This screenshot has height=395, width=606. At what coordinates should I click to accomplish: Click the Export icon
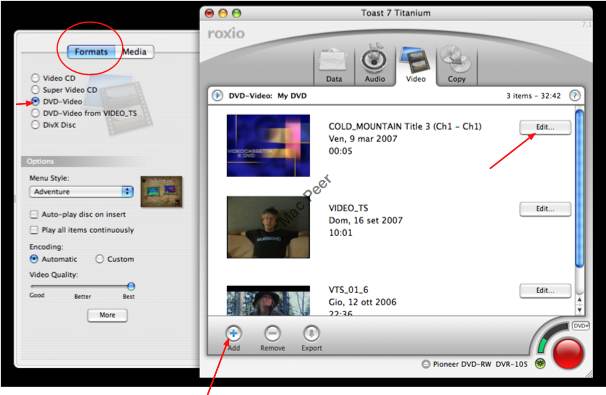tap(312, 333)
